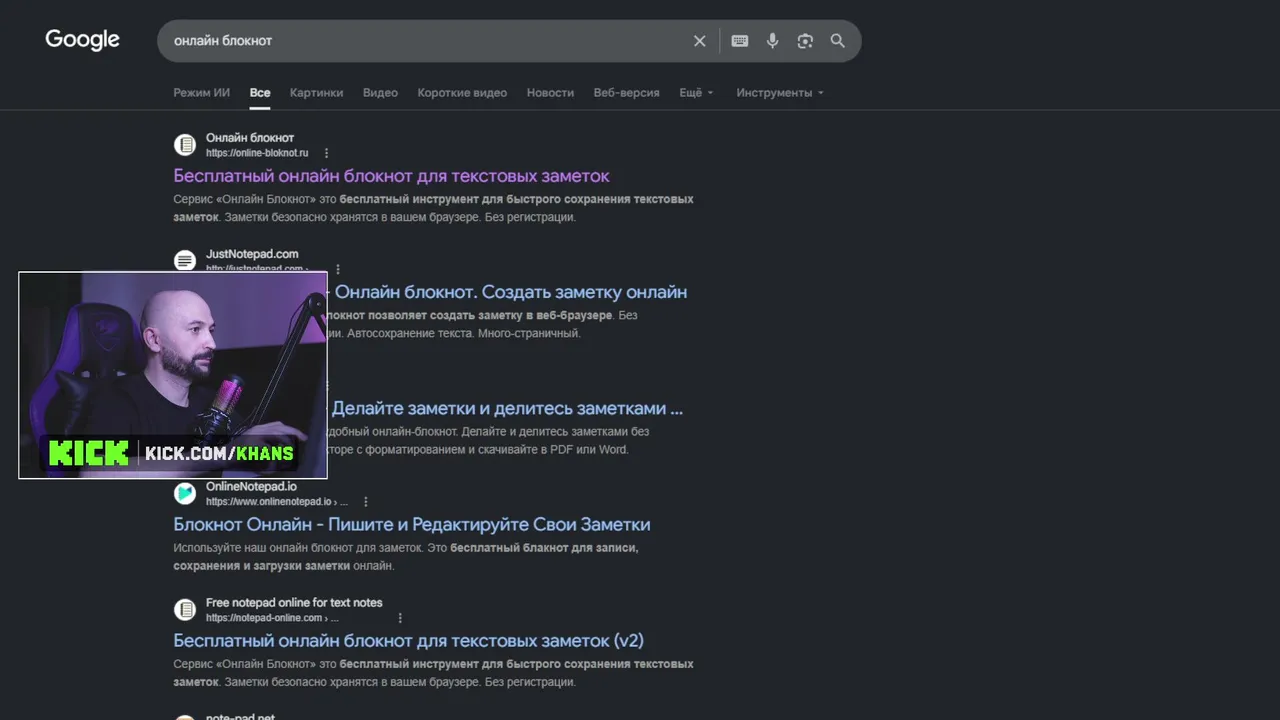1280x720 pixels.
Task: Click the notepad-online.com site favicon
Action: point(185,609)
